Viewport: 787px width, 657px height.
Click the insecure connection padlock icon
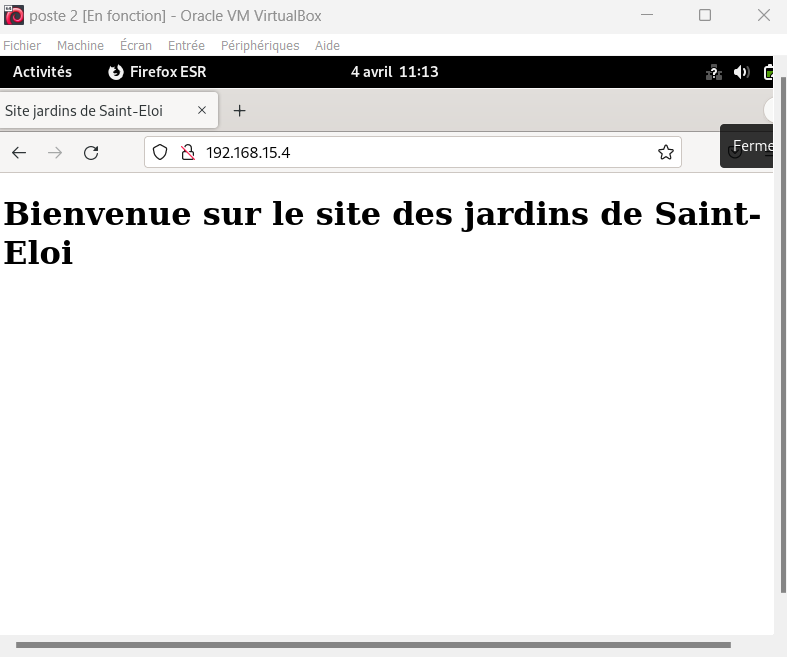click(186, 152)
